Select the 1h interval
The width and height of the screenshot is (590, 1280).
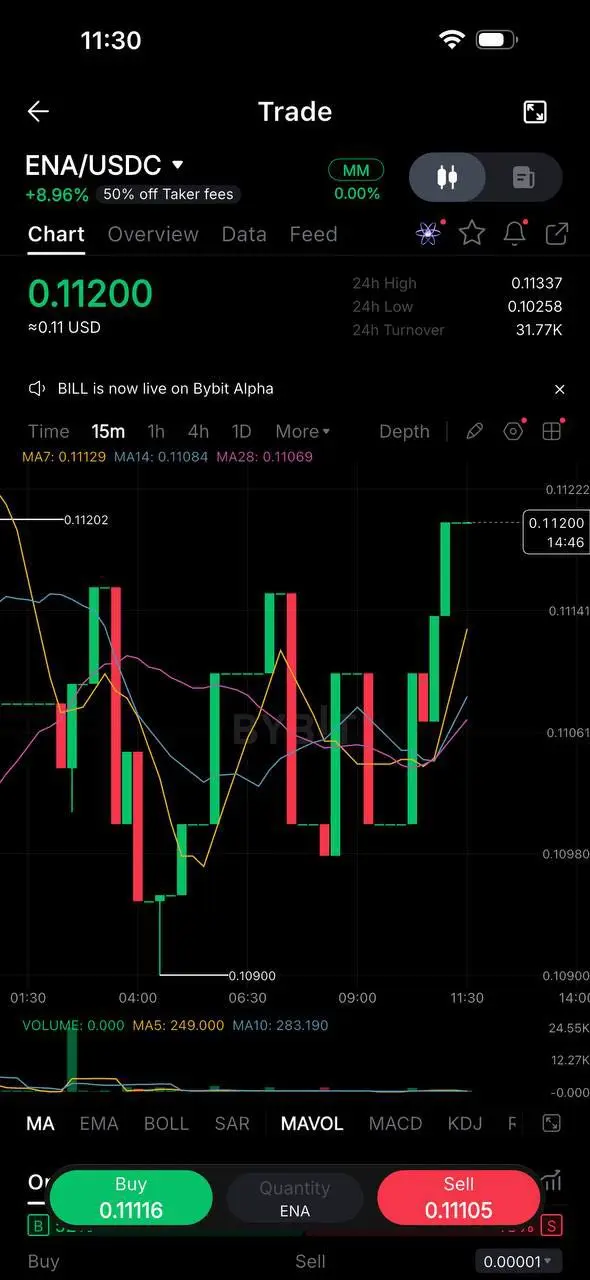(156, 432)
